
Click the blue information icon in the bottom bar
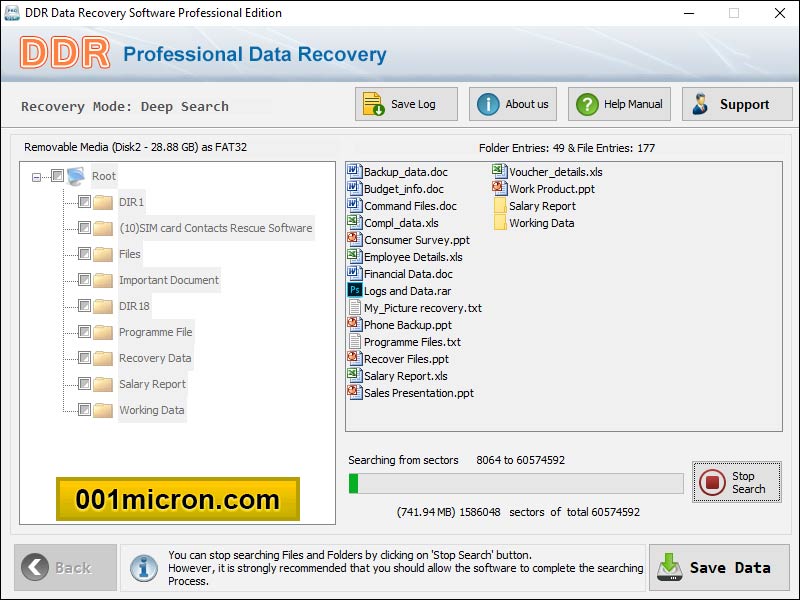144,568
